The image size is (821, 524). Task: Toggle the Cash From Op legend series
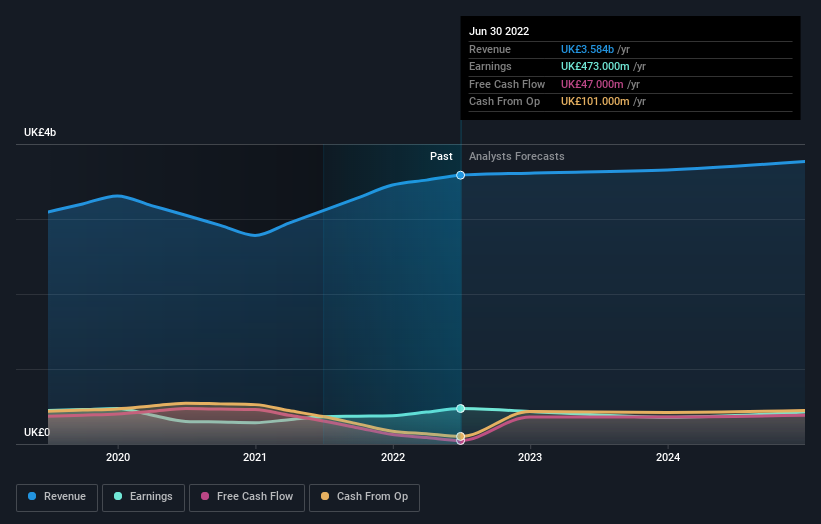point(364,497)
